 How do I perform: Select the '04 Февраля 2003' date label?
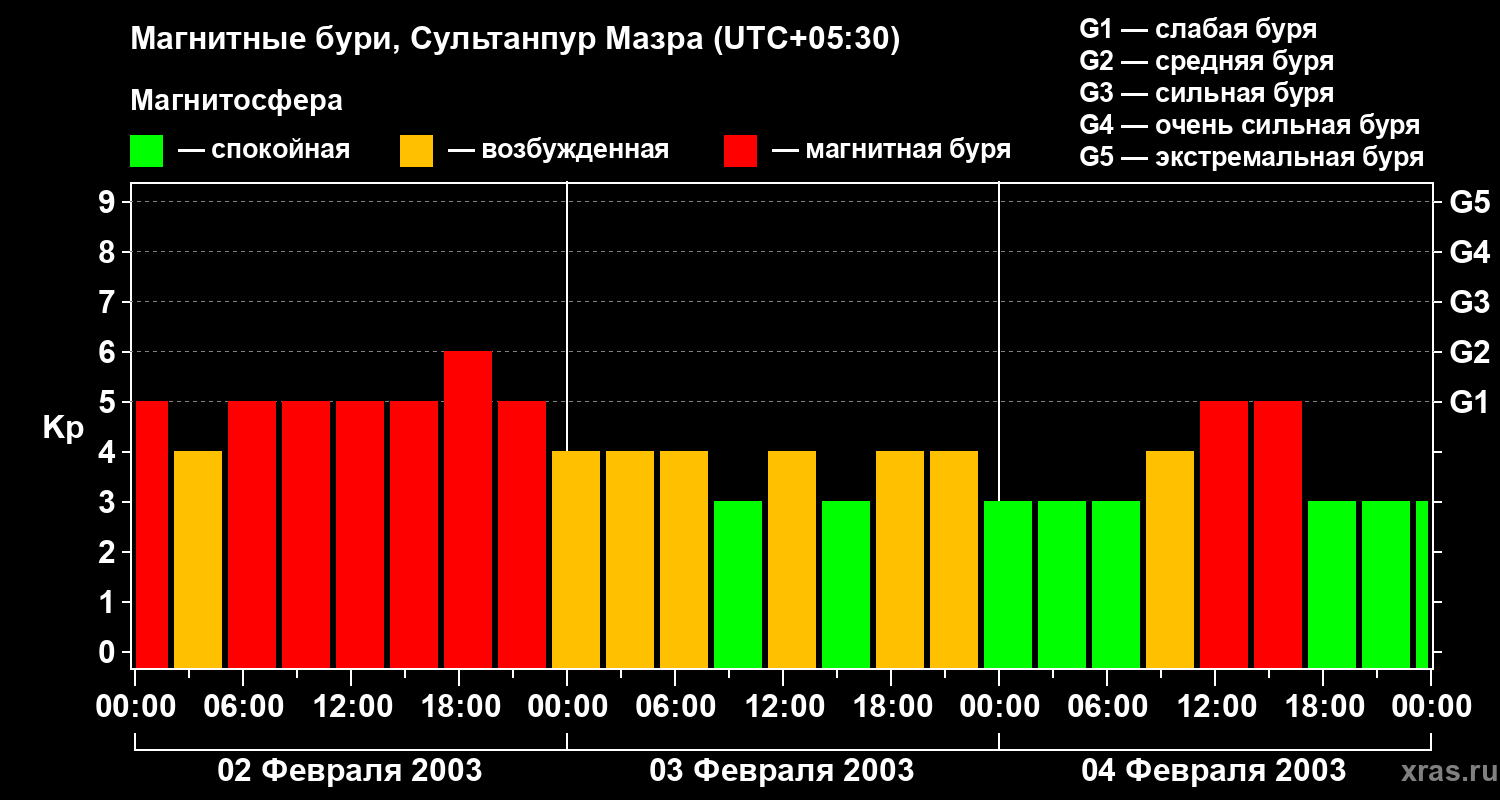coord(1214,771)
